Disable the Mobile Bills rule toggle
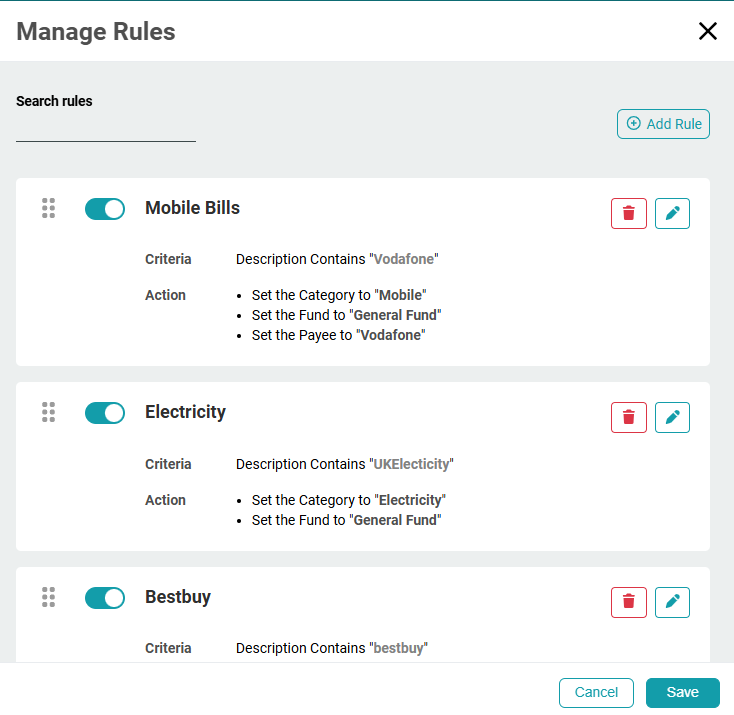This screenshot has height=715, width=734. (x=105, y=208)
